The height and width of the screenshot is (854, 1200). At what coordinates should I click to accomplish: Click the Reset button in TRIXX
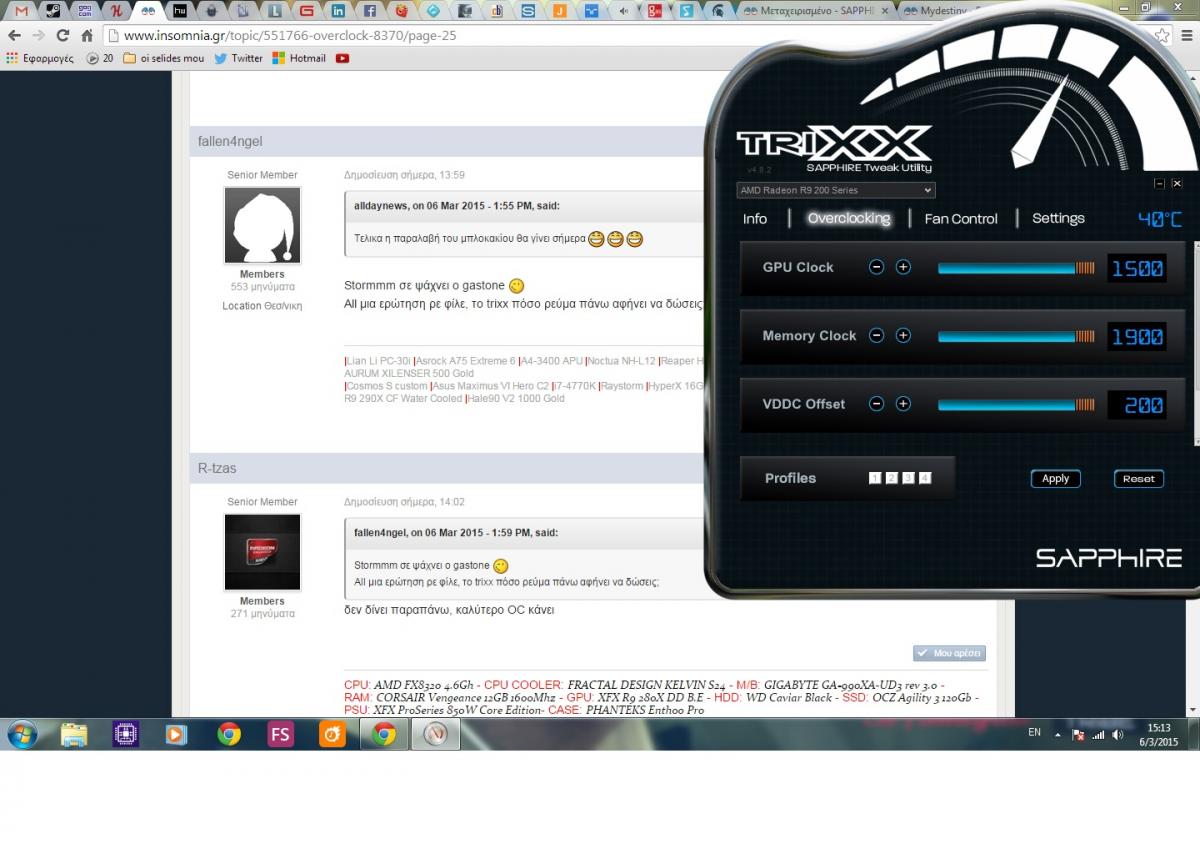[1139, 479]
